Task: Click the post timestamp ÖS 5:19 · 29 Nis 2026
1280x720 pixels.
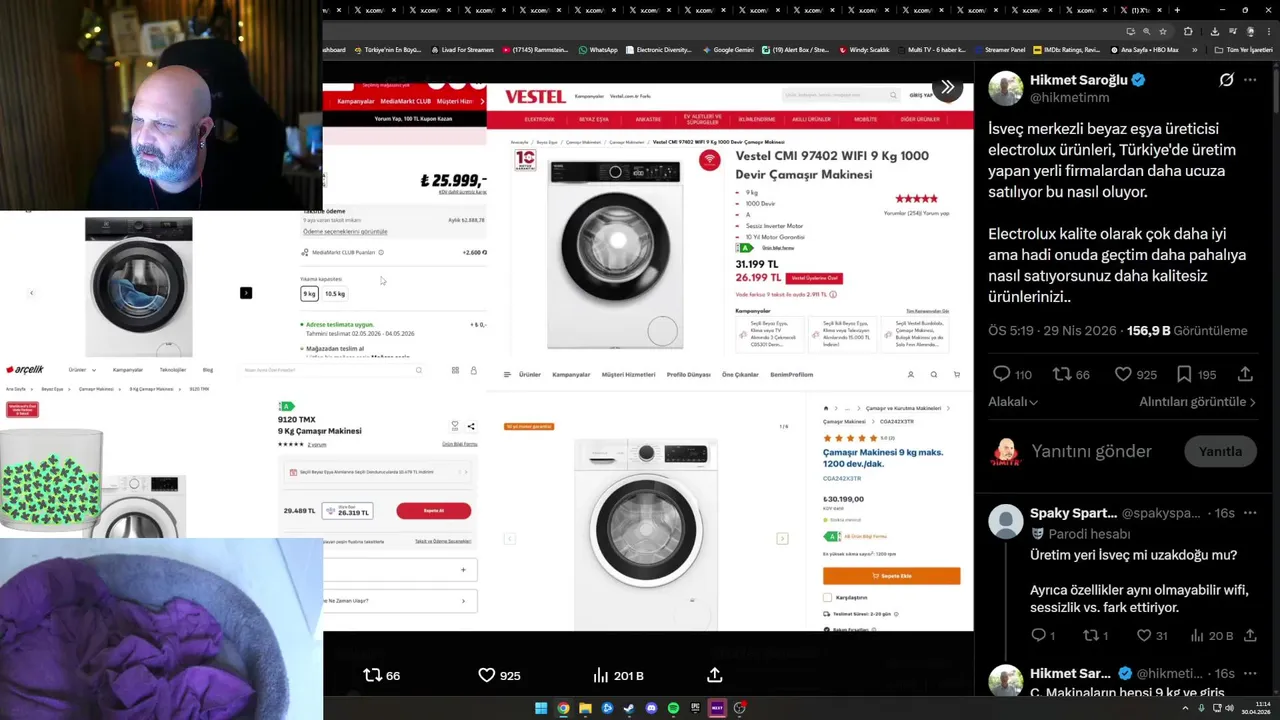Action: pyautogui.click(x=1052, y=330)
